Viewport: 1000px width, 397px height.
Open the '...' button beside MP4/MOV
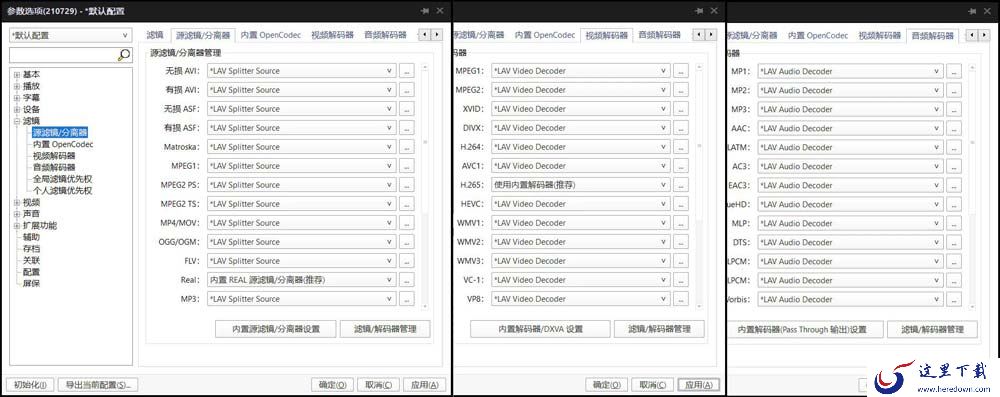pos(407,223)
